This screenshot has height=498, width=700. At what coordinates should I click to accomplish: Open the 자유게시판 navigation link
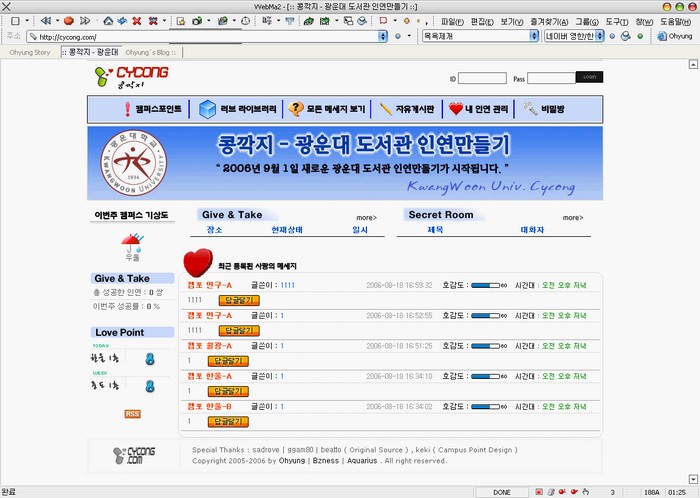(x=407, y=109)
